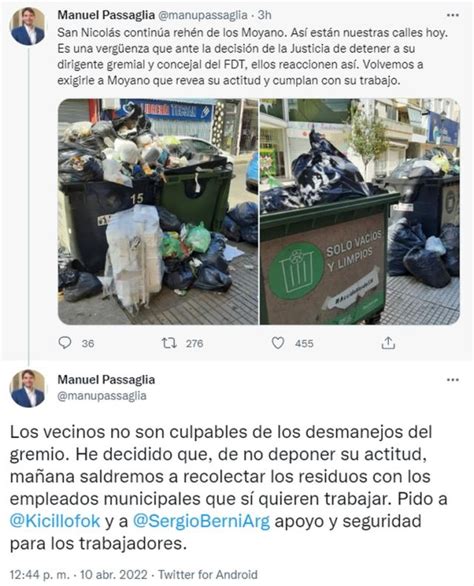Click the Manuel Passaglia name in top tweet
474x586 pixels.
point(106,15)
